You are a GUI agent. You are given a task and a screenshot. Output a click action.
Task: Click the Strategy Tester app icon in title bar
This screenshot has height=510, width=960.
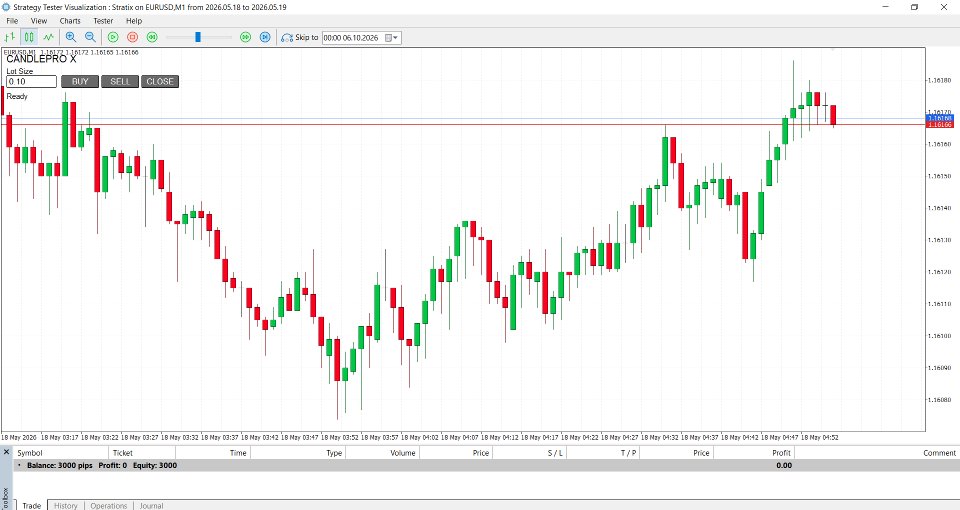[6, 7]
